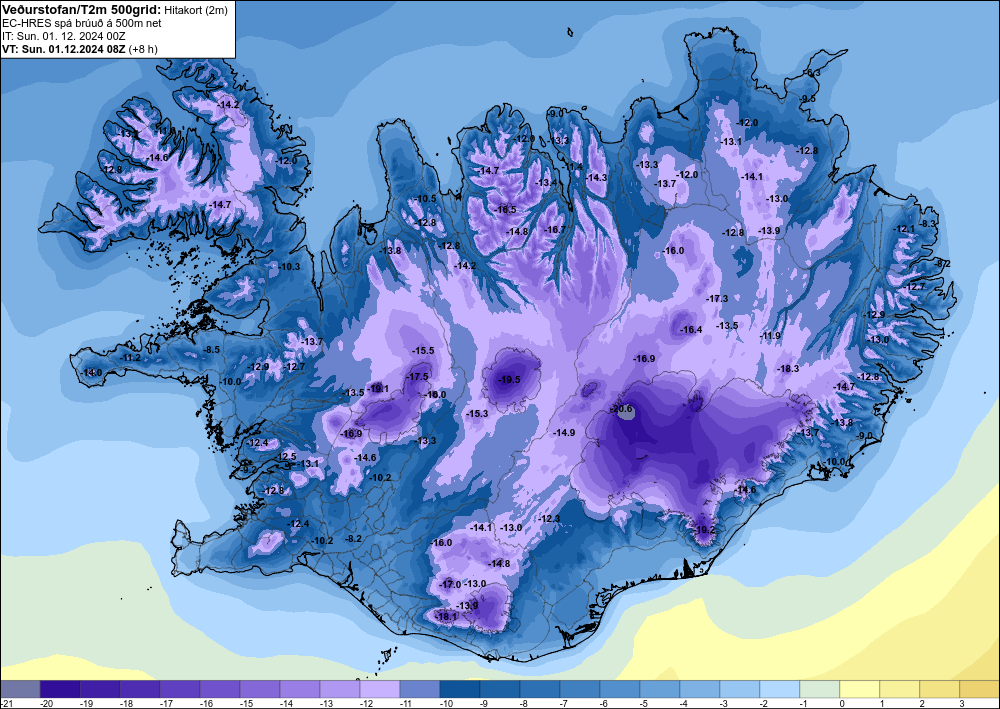Click the -10.3 temperature value

pyautogui.click(x=289, y=267)
